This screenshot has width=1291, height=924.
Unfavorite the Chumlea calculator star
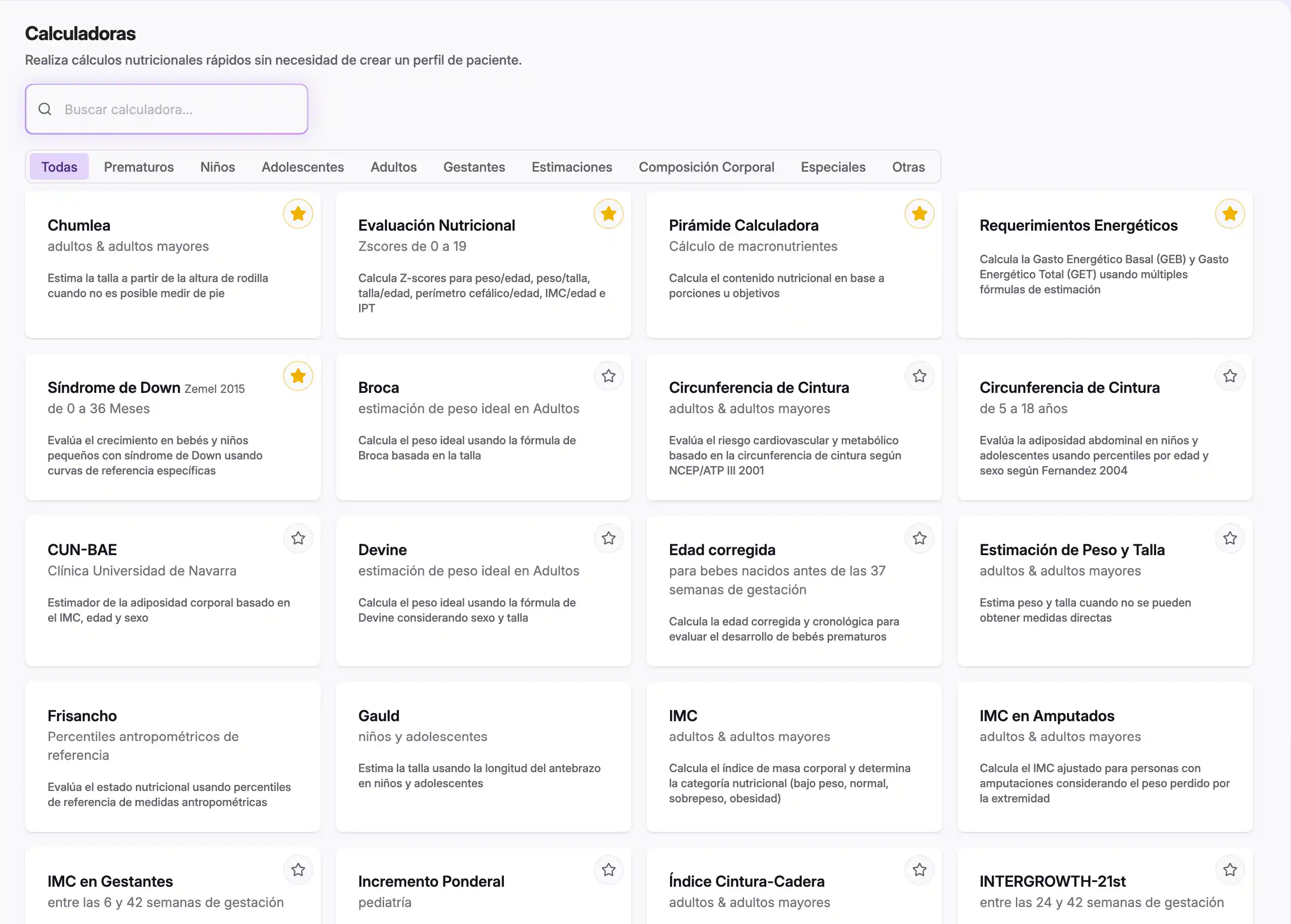pyautogui.click(x=298, y=214)
